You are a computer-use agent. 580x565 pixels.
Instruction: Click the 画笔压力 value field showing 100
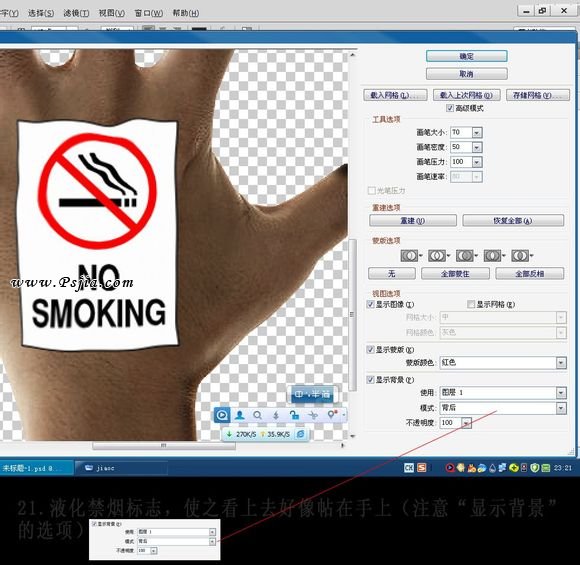tap(461, 162)
